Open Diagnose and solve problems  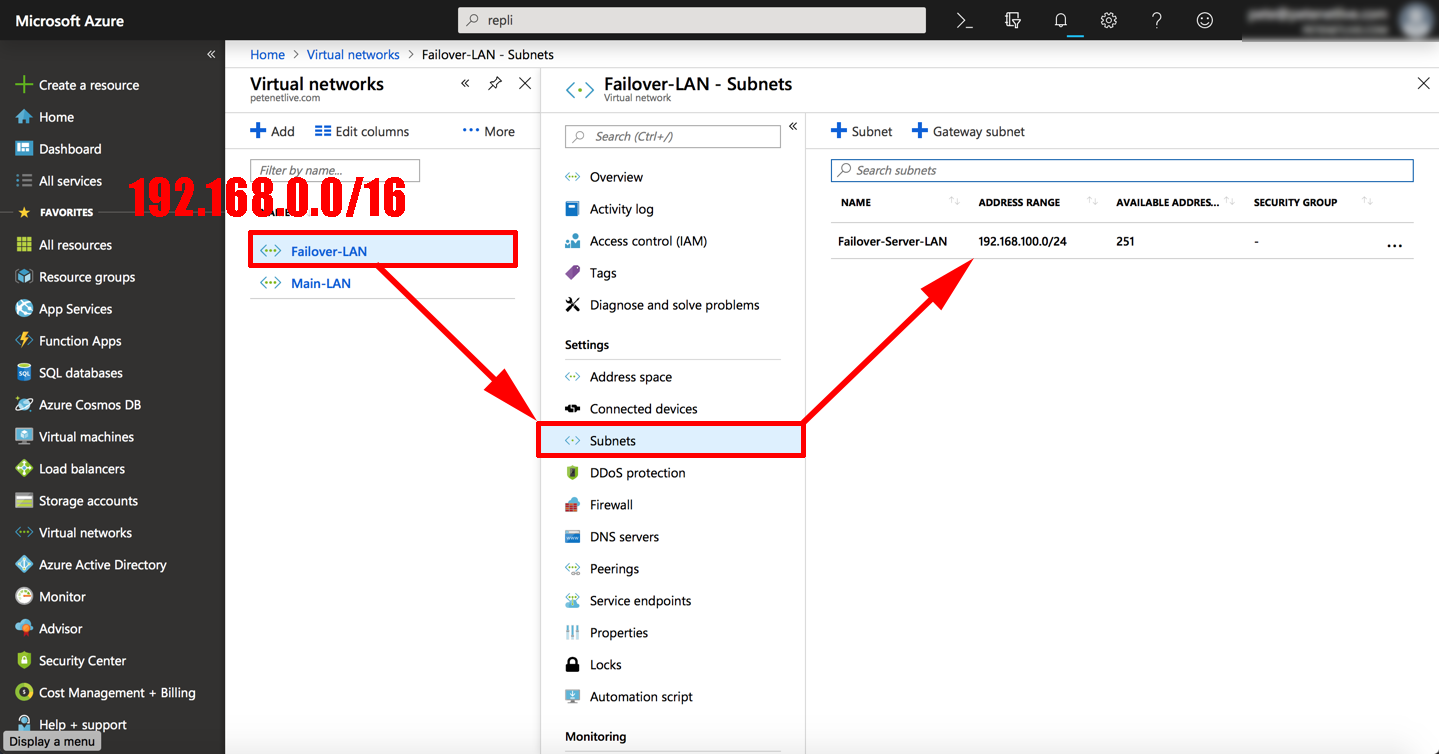(x=673, y=305)
